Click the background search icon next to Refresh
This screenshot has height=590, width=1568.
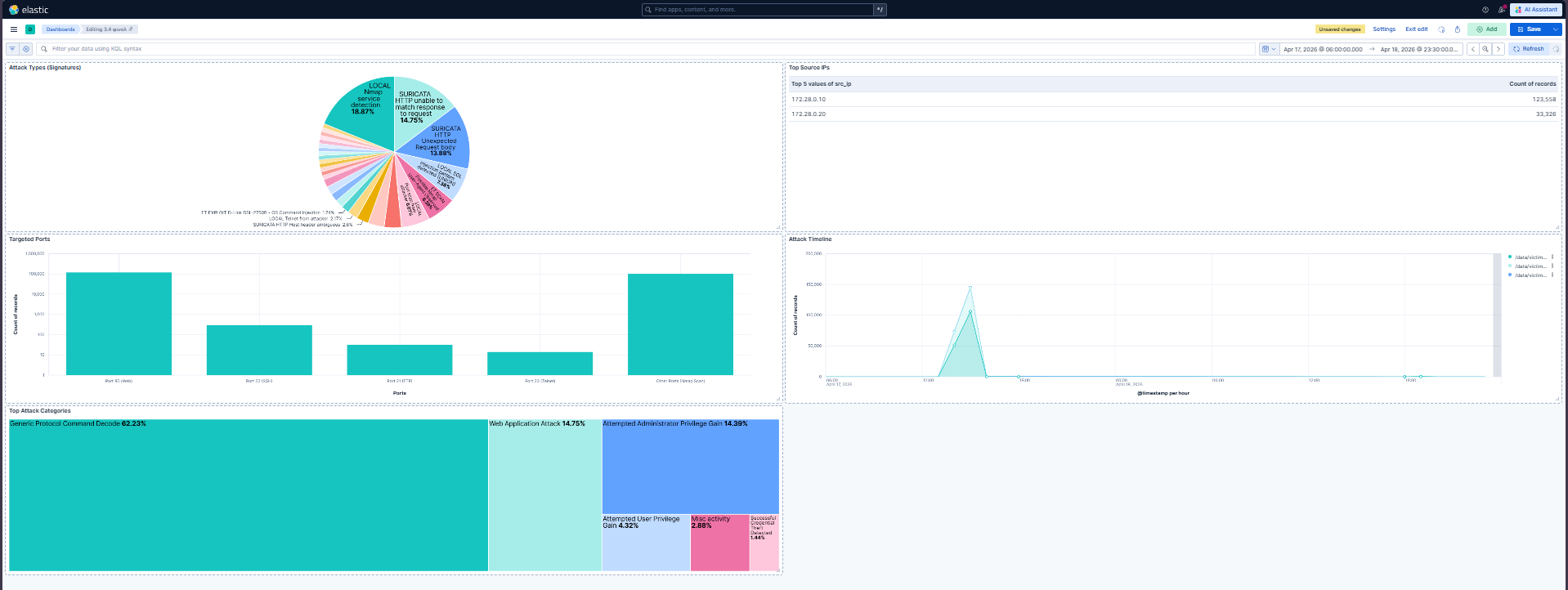click(x=1556, y=49)
